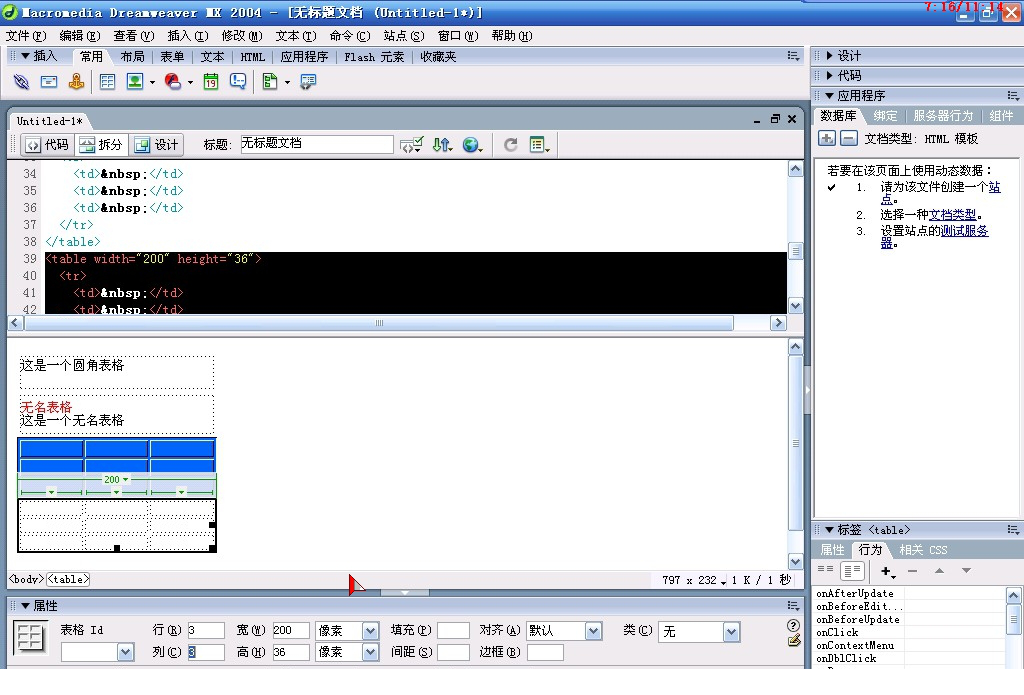Open the Modify menu
The height and width of the screenshot is (695, 1024).
click(242, 36)
